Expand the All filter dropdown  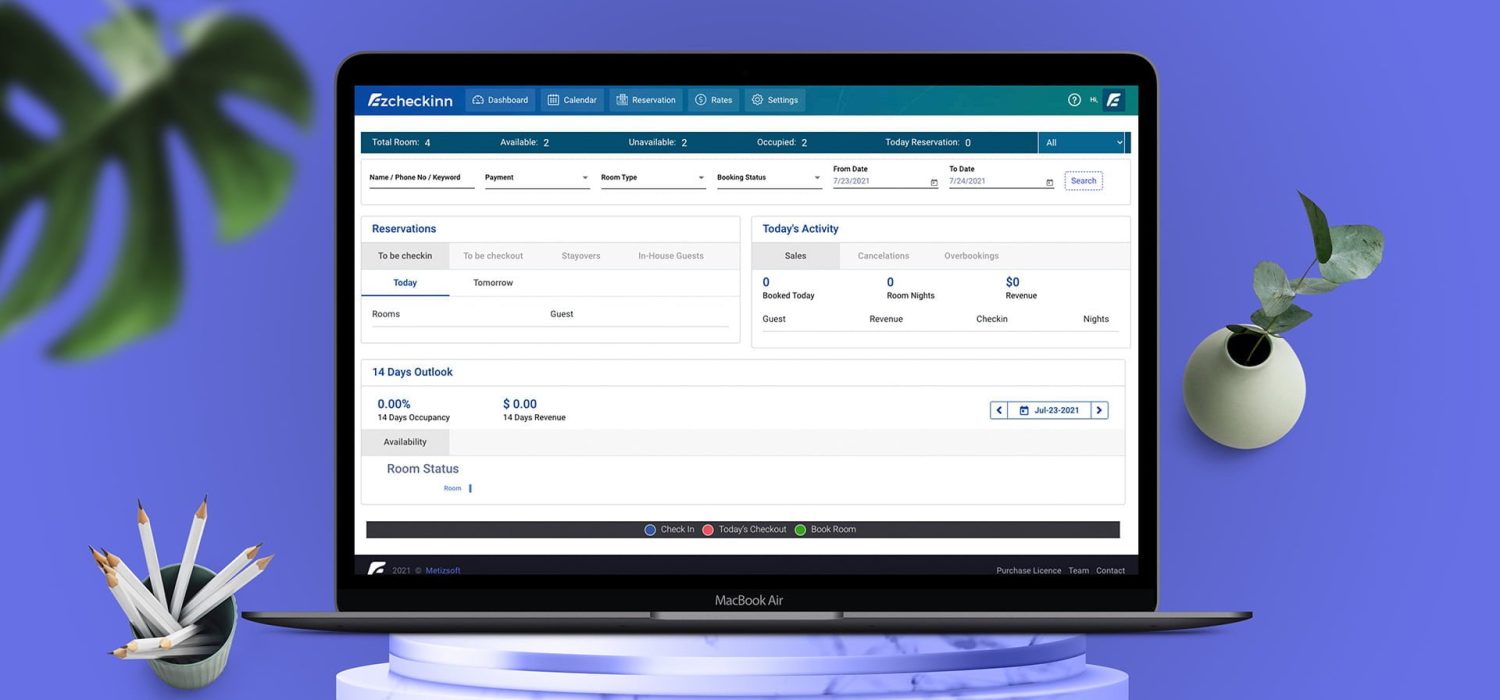pyautogui.click(x=1084, y=143)
